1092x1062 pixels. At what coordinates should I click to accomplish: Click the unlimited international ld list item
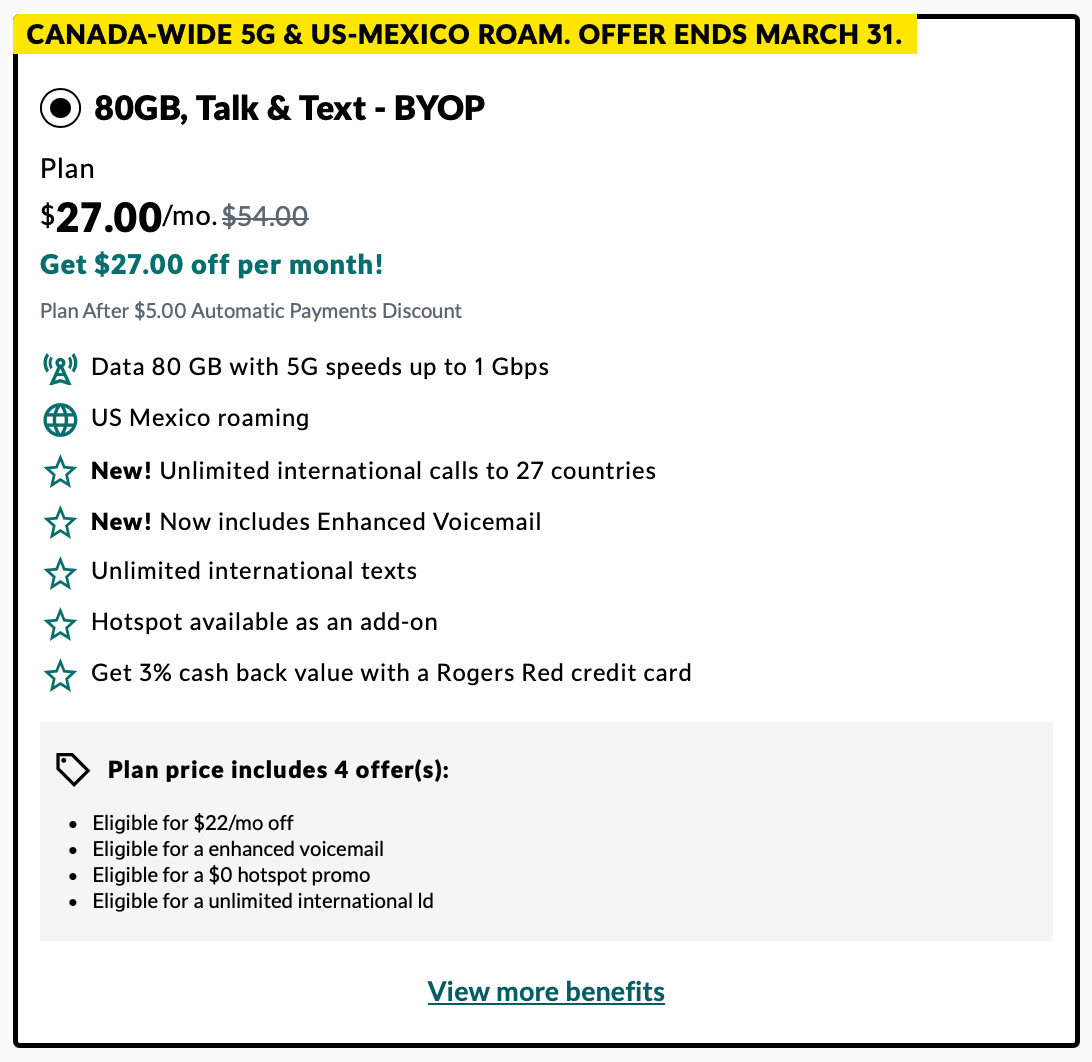[x=263, y=901]
